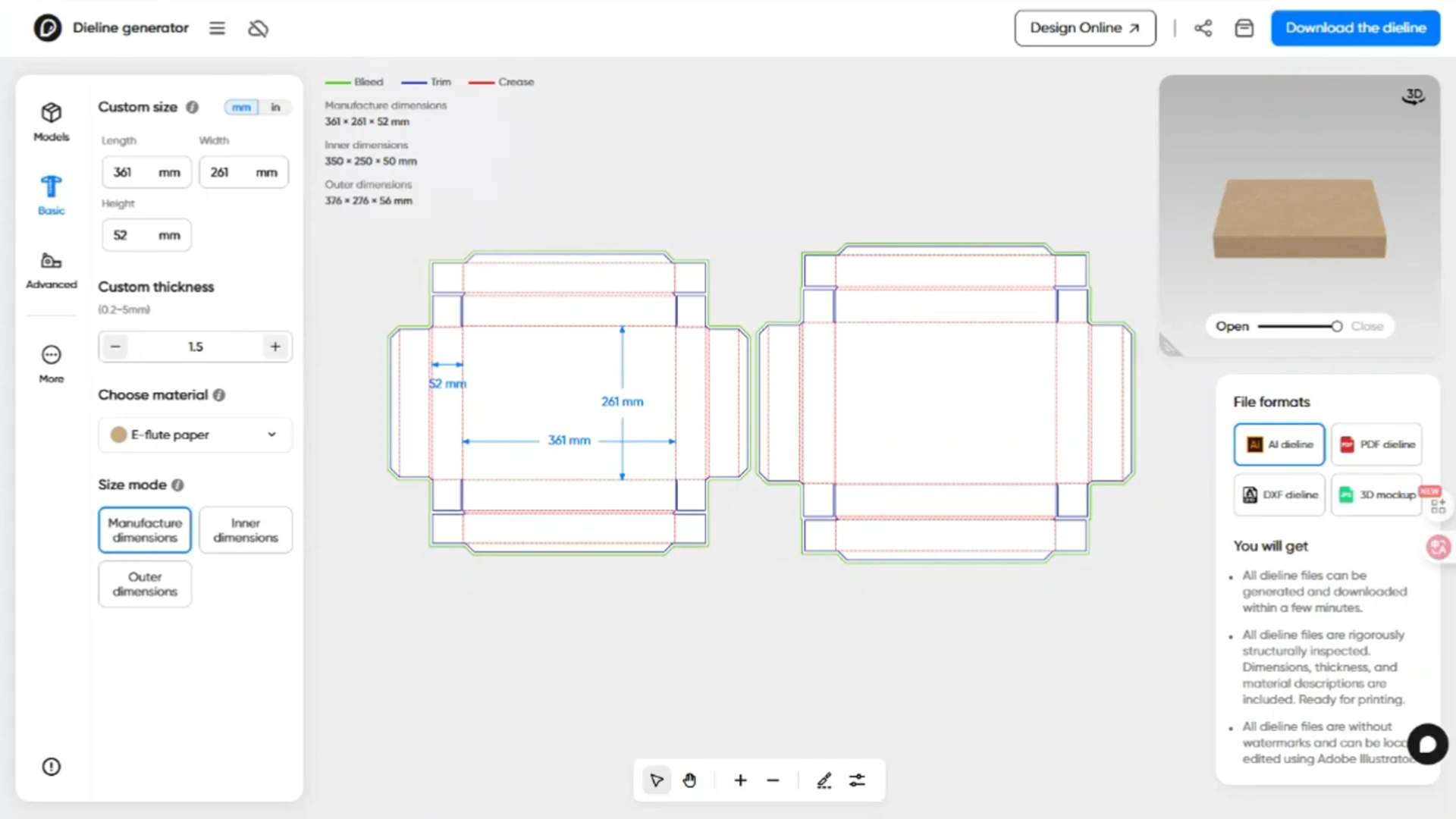This screenshot has height=819, width=1456.
Task: Click the Pacdora logo icon
Action: click(47, 28)
